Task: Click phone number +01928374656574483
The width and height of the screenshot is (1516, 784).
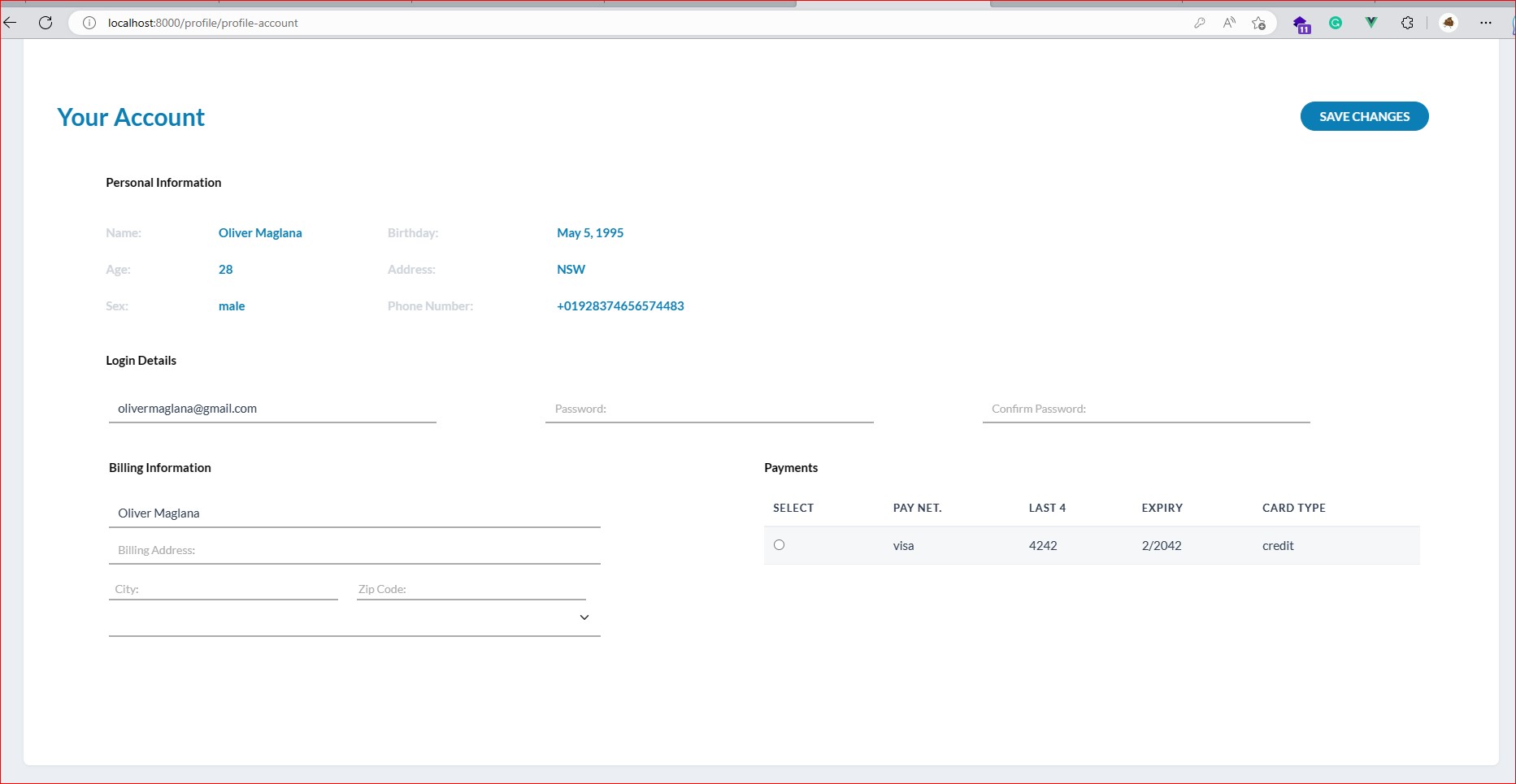Action: (620, 306)
